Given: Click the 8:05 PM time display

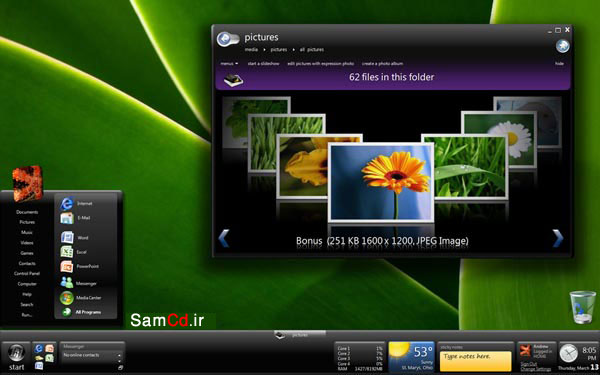Looking at the screenshot, I should (589, 354).
